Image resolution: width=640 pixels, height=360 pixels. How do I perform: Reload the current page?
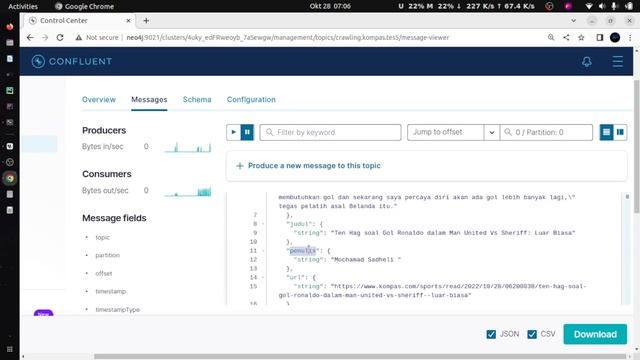click(x=60, y=38)
